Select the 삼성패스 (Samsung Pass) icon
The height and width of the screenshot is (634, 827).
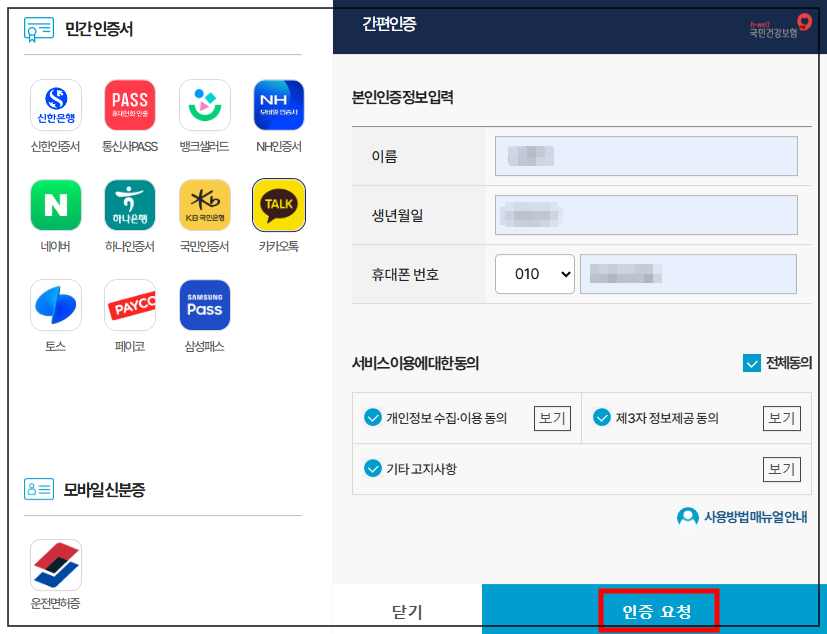point(205,305)
